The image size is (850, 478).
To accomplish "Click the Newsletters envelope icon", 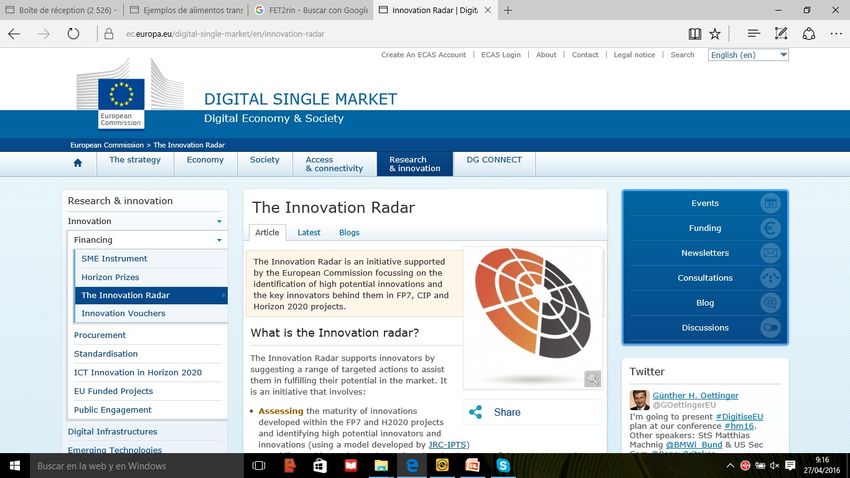I will 770,253.
